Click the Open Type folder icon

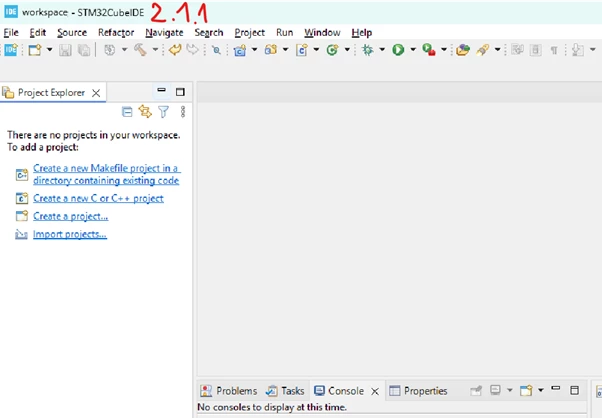(463, 50)
